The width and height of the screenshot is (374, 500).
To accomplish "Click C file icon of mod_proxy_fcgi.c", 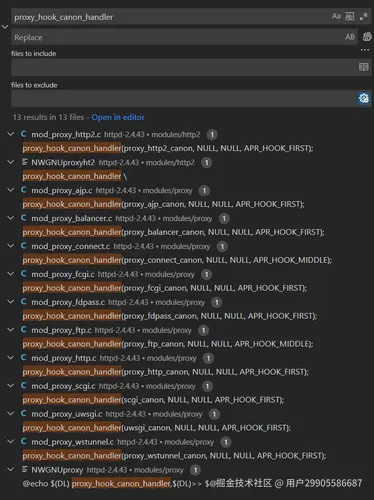I will click(x=24, y=274).
